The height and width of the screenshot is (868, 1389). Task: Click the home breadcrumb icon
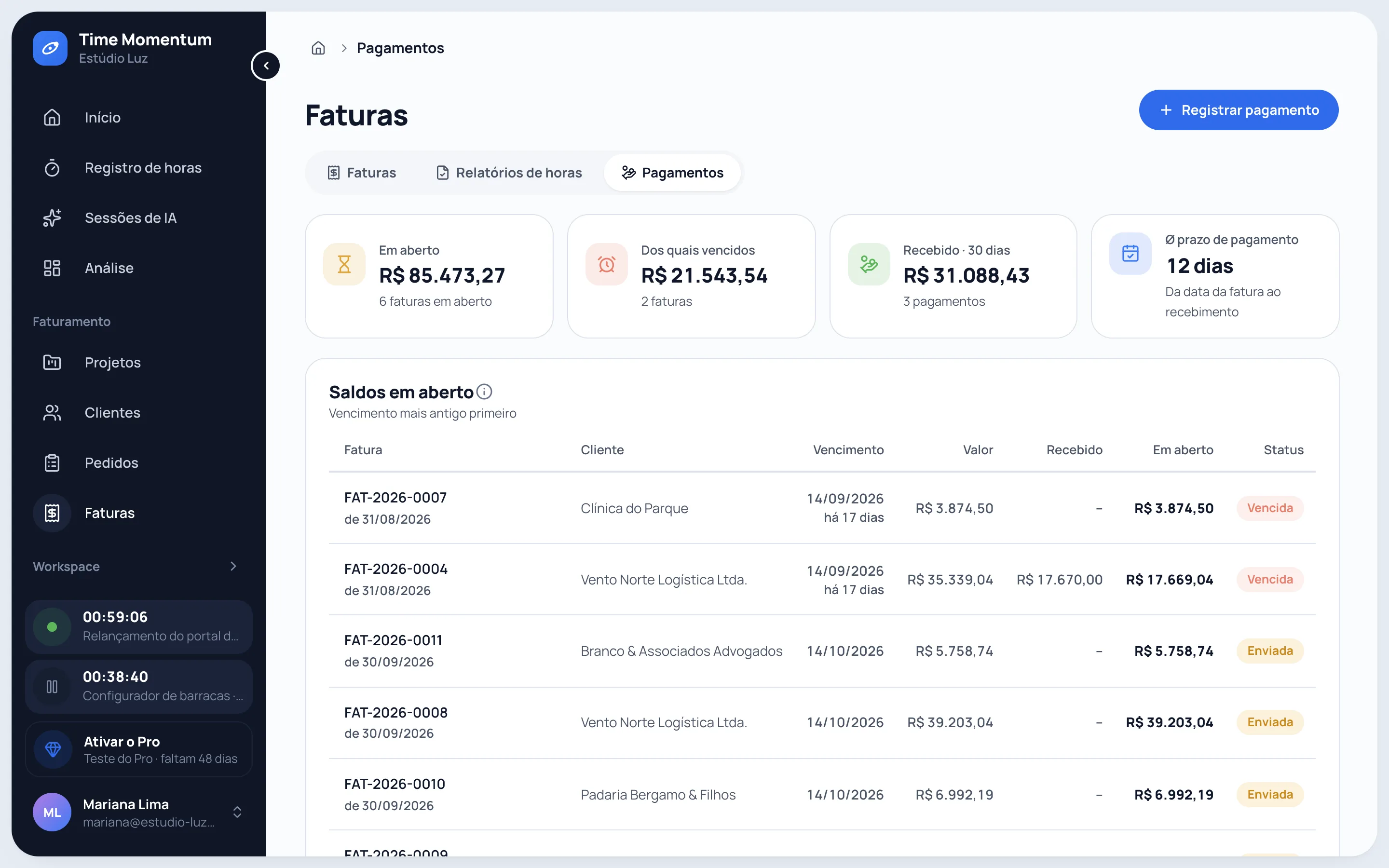pos(318,48)
